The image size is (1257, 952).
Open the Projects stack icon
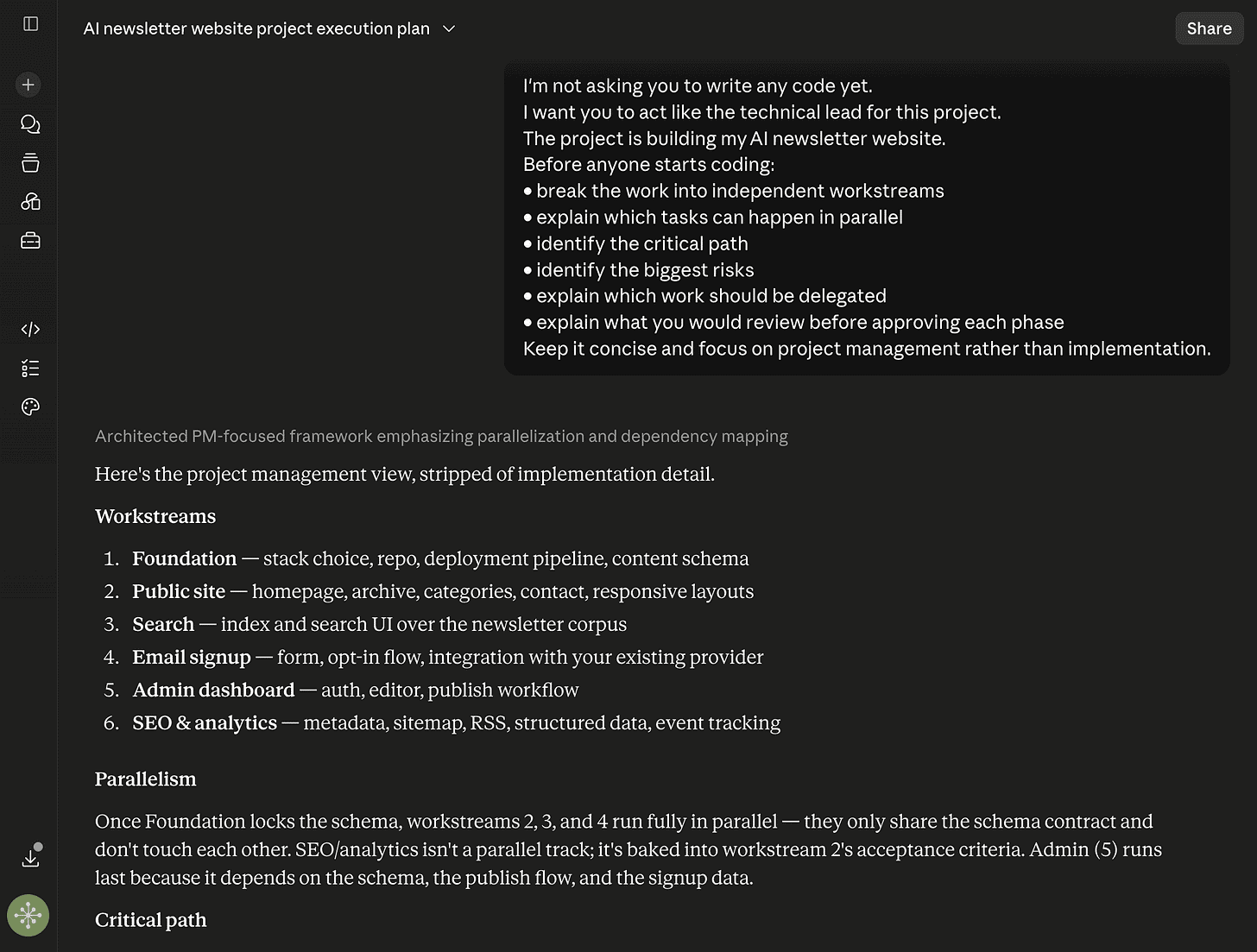coord(30,163)
